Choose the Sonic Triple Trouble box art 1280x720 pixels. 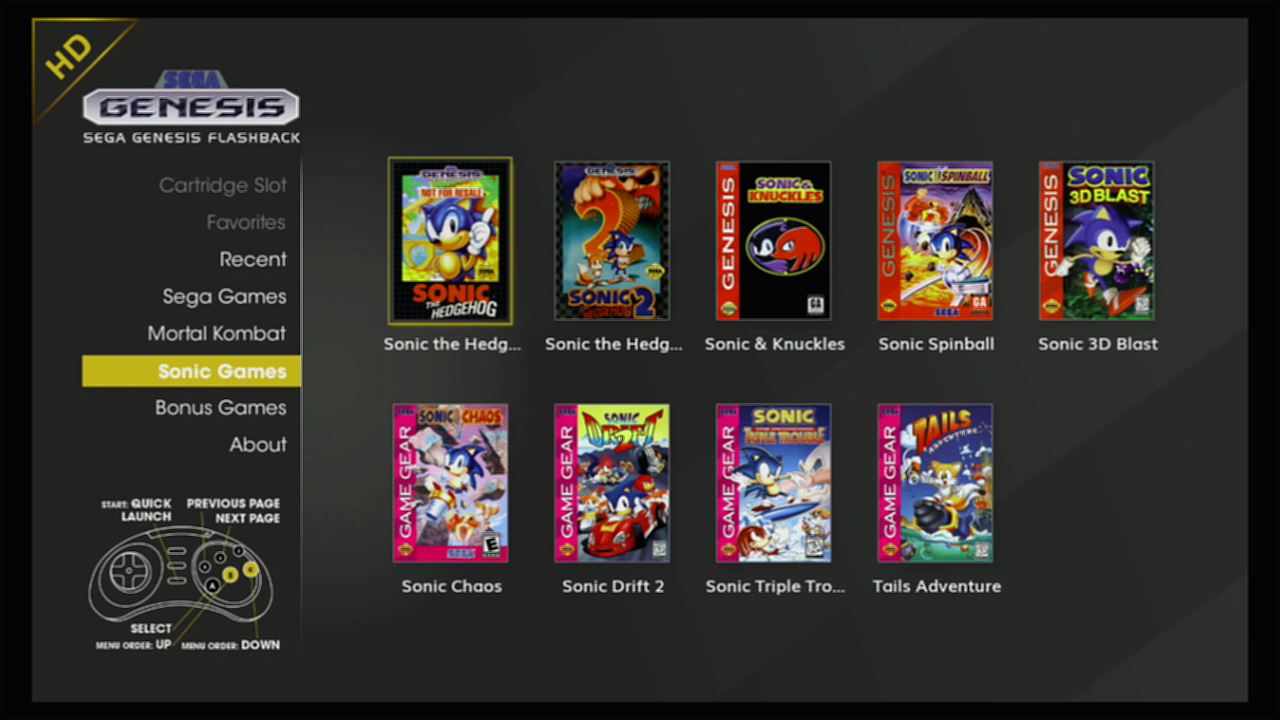(773, 483)
